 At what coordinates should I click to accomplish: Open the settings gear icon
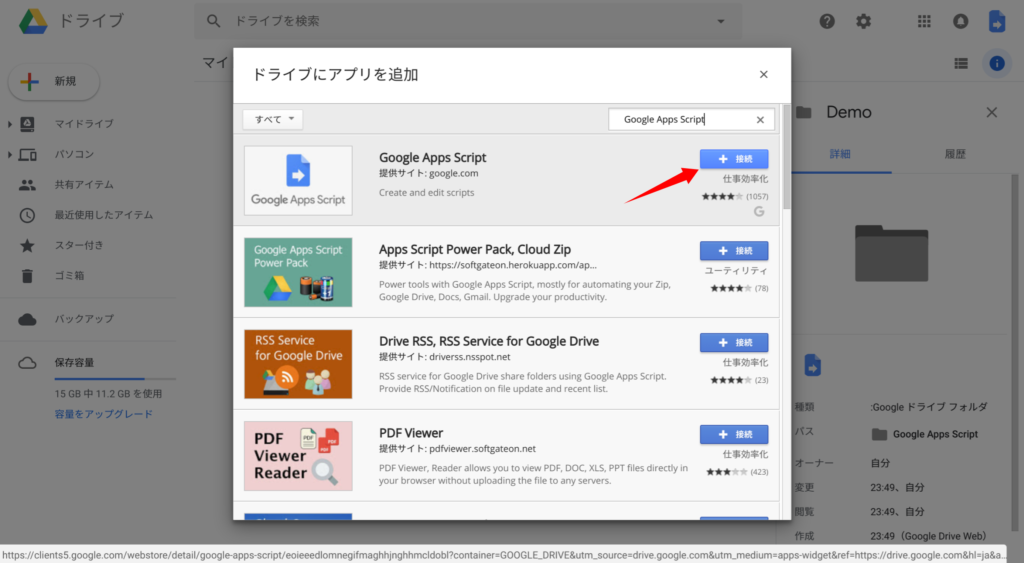coord(864,21)
